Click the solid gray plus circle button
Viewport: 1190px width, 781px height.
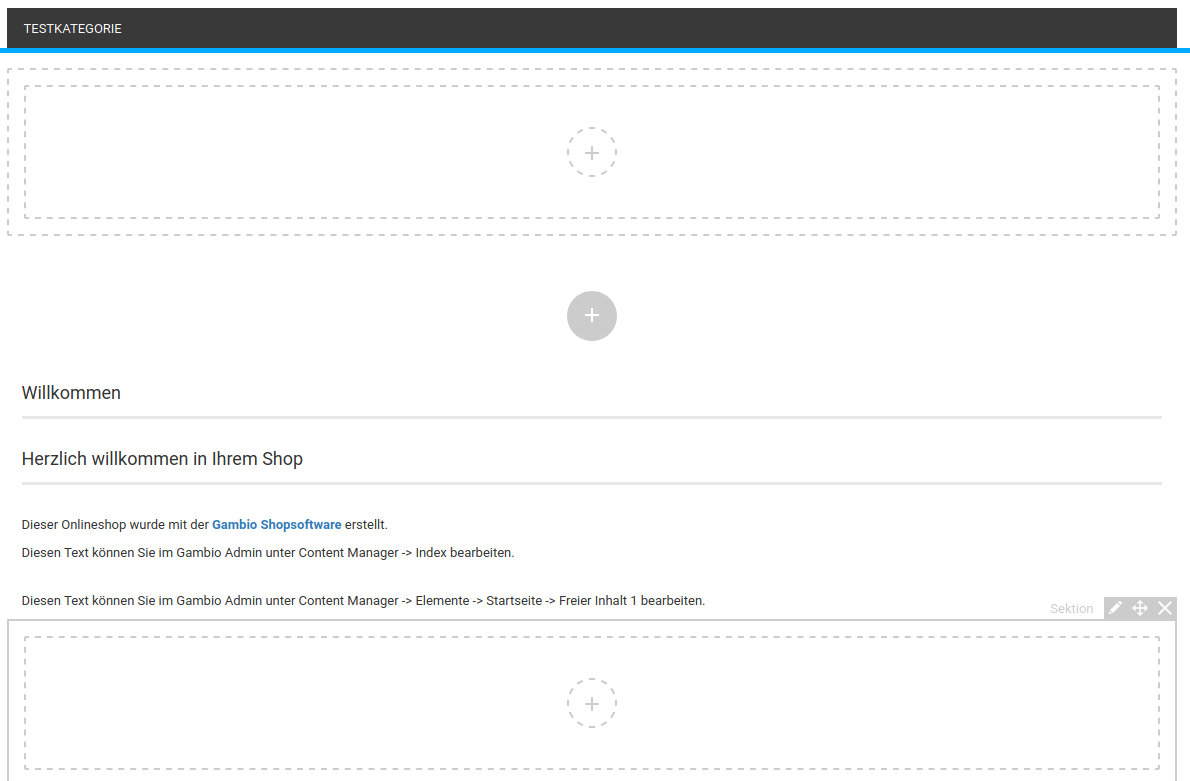point(592,316)
